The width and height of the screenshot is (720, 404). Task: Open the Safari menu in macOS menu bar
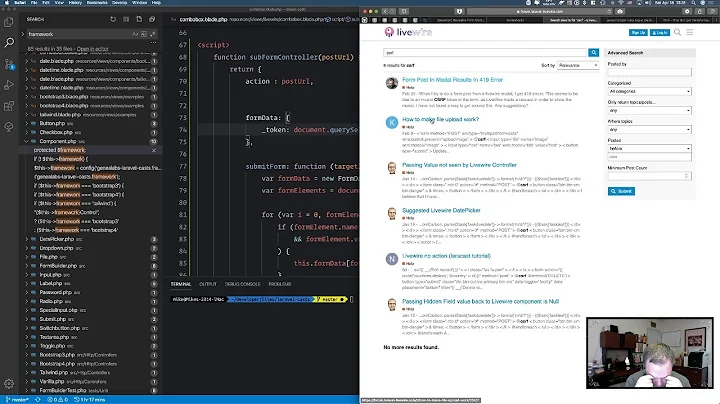coord(20,3)
